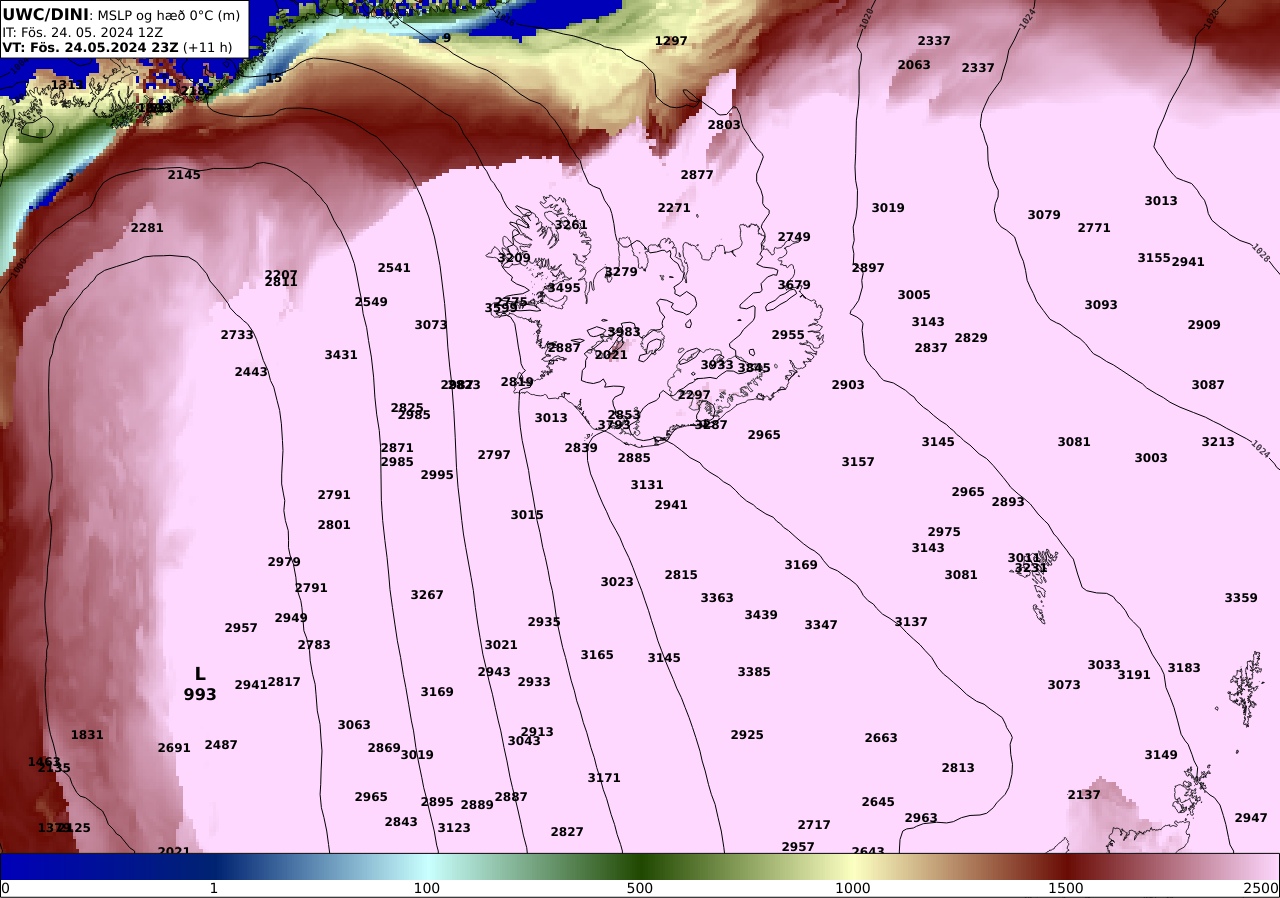This screenshot has width=1280, height=898.
Task: Click the 2947 height value
Action: [1251, 818]
